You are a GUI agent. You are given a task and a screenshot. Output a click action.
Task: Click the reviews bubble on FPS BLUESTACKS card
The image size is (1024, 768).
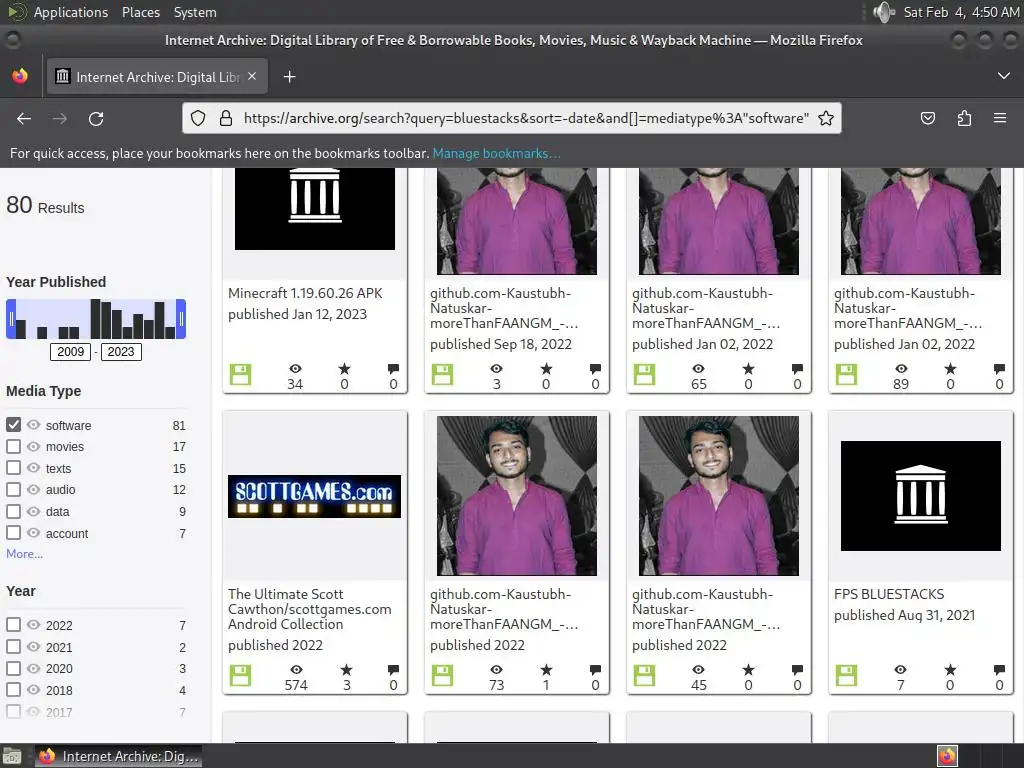[x=999, y=669]
